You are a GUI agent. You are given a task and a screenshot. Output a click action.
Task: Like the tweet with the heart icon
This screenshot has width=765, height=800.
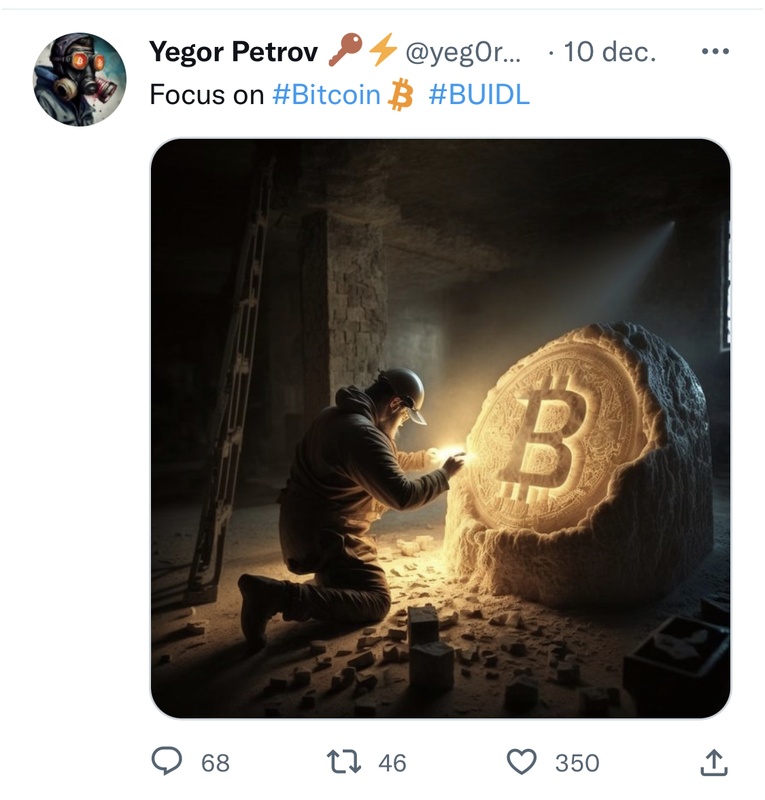click(x=522, y=762)
